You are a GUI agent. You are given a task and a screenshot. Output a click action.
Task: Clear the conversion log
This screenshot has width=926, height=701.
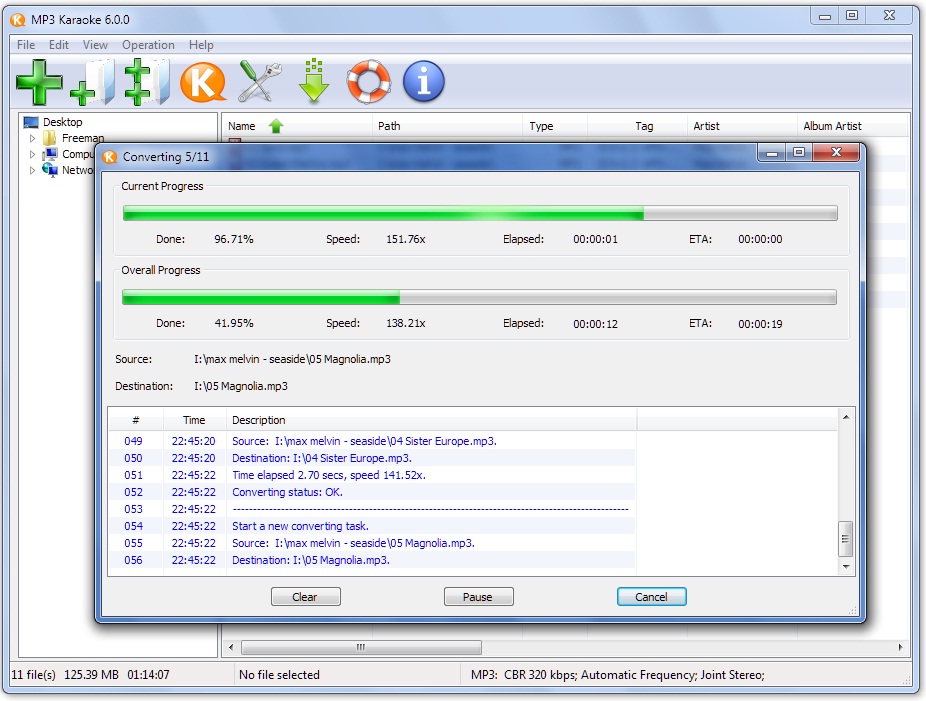(305, 596)
